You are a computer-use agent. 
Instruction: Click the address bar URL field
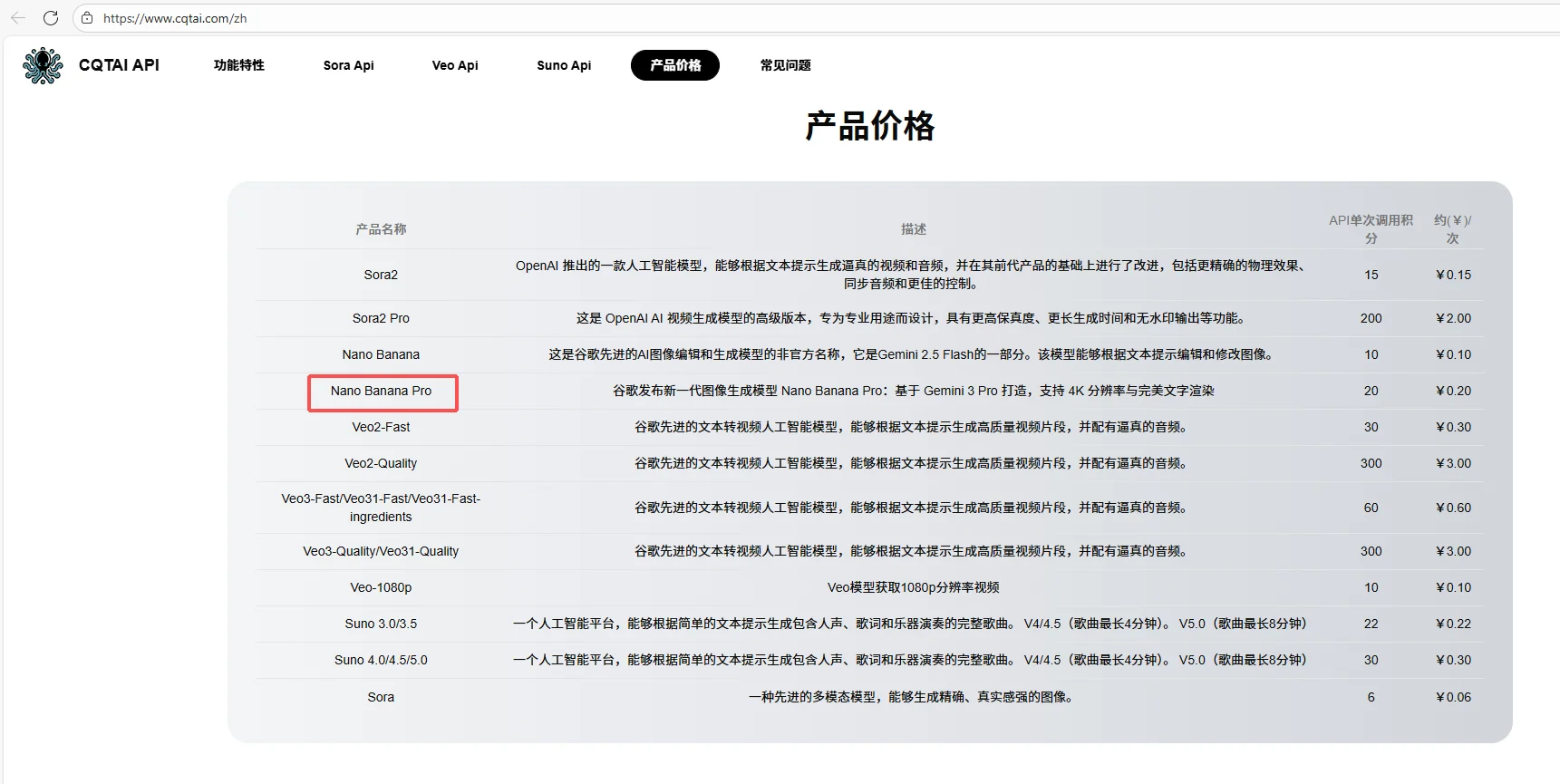pyautogui.click(x=816, y=18)
